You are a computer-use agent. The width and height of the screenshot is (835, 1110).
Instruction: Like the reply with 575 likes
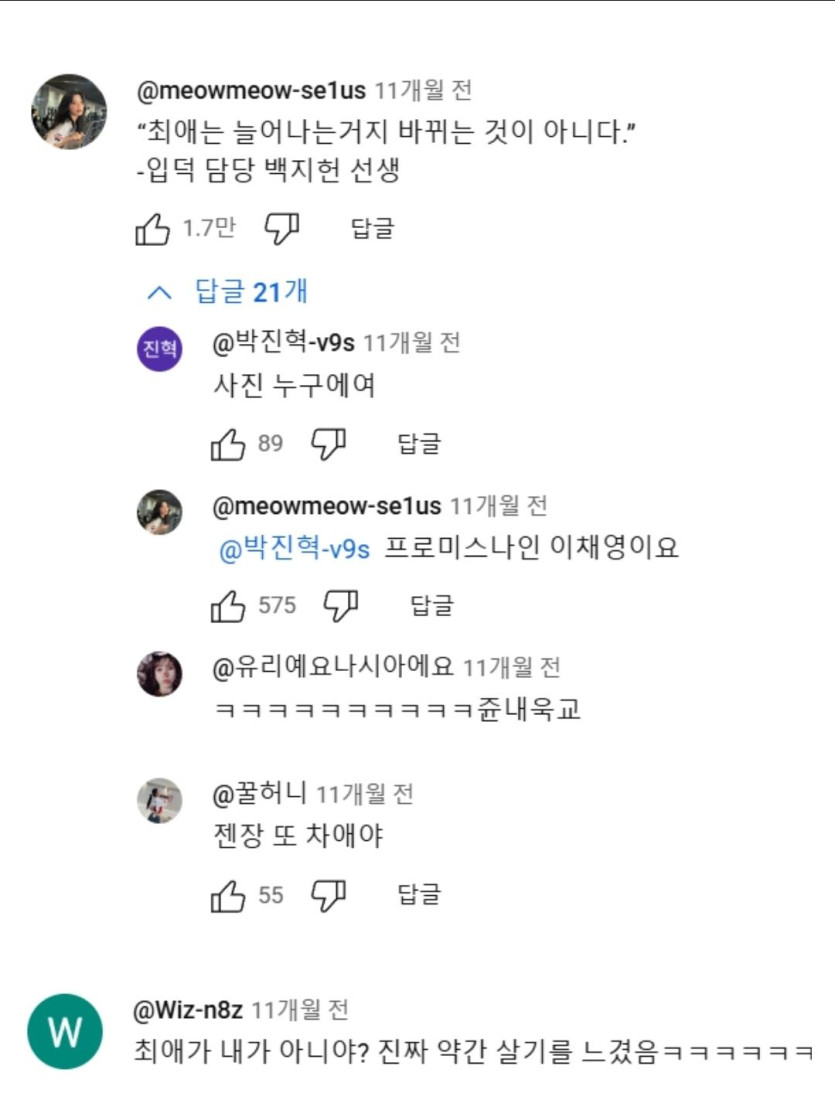229,605
